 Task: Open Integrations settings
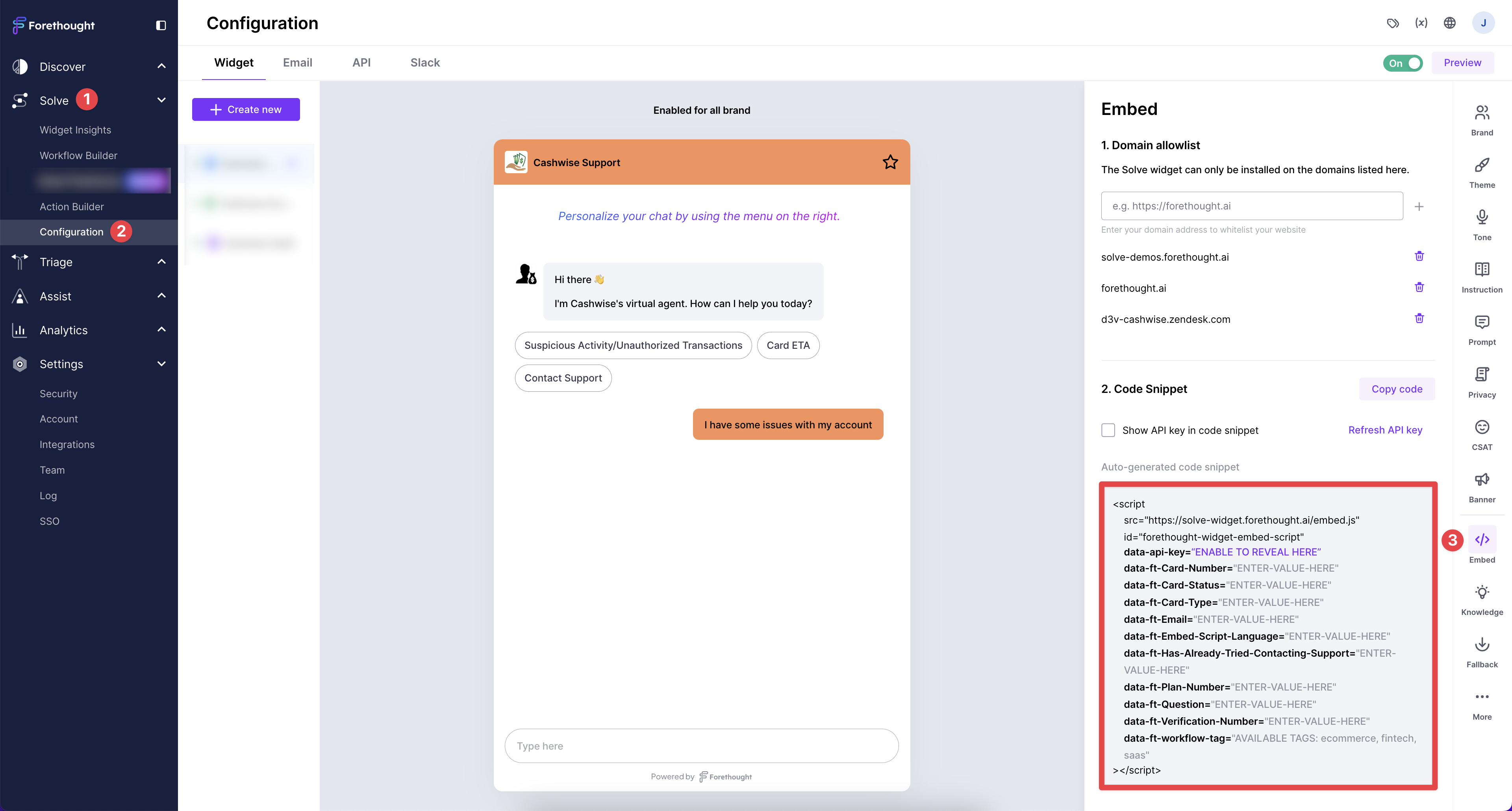click(x=67, y=444)
